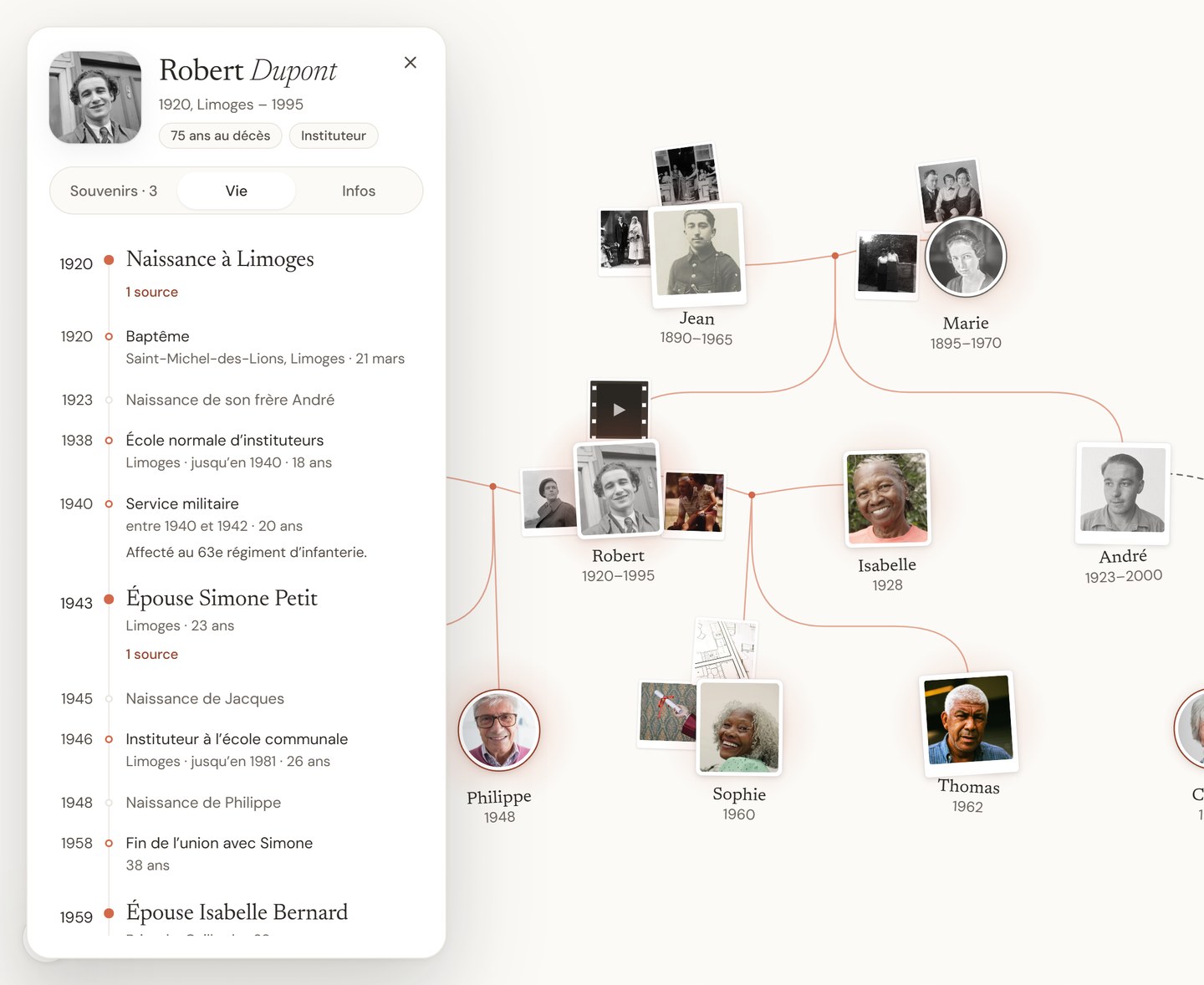Open the couple photo above Marie
Viewport: 1204px width, 985px height.
pyautogui.click(x=949, y=192)
